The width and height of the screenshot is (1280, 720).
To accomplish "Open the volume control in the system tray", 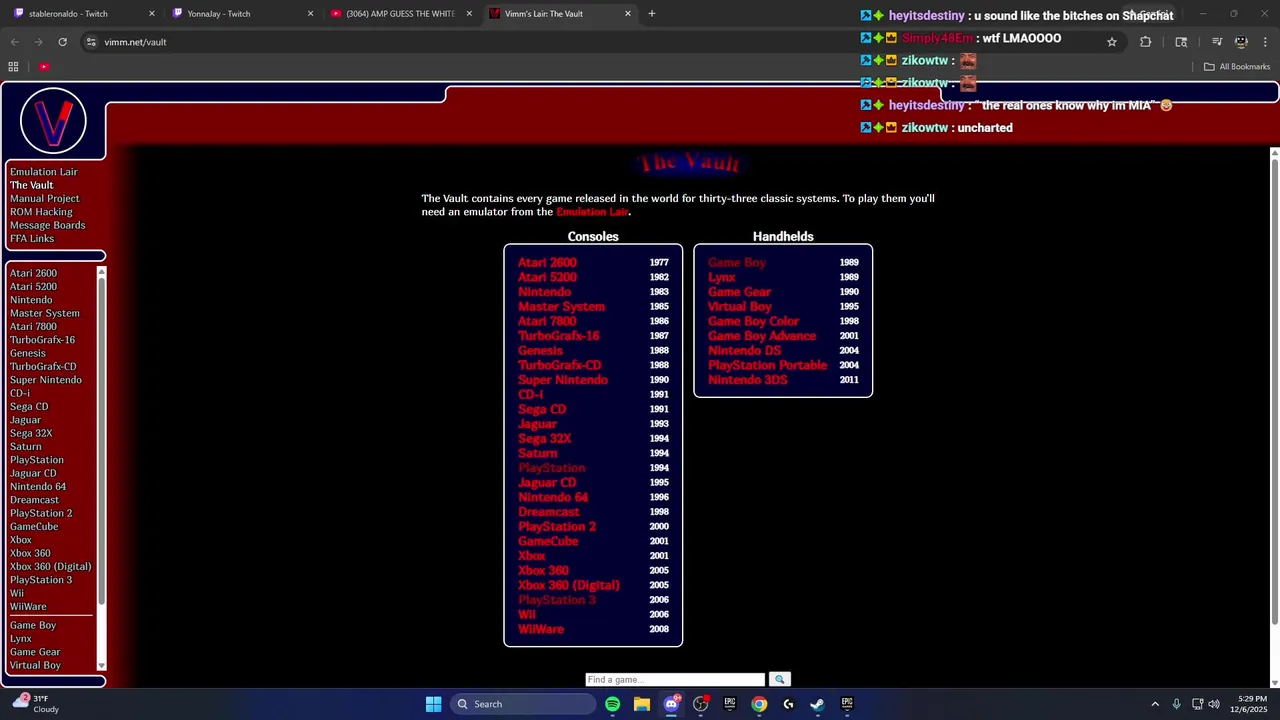I will [x=1214, y=704].
